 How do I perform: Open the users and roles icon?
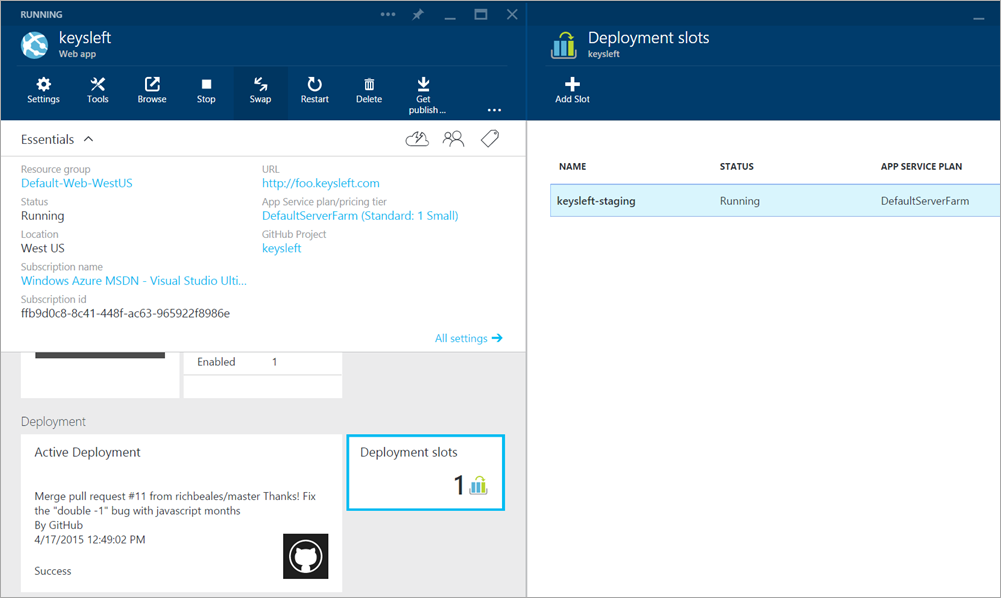(453, 138)
